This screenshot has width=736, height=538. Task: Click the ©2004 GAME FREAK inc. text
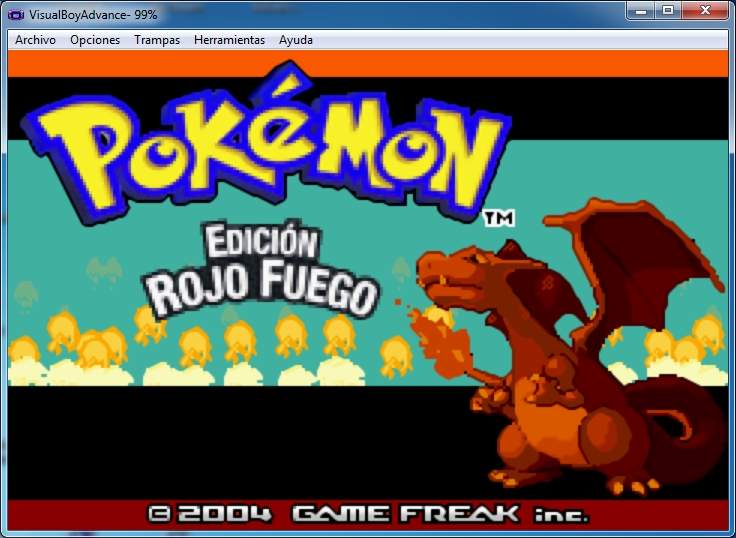pyautogui.click(x=368, y=514)
